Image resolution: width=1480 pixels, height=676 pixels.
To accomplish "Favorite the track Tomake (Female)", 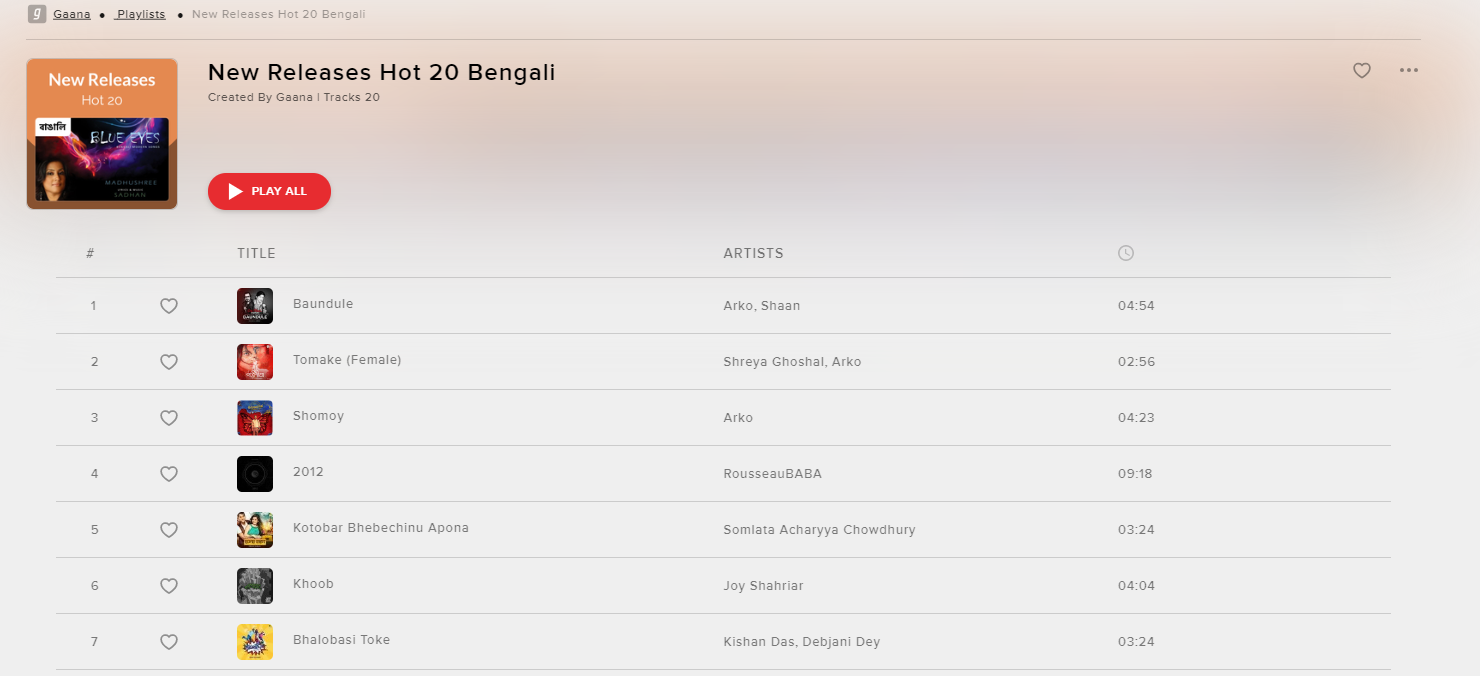I will pyautogui.click(x=169, y=362).
